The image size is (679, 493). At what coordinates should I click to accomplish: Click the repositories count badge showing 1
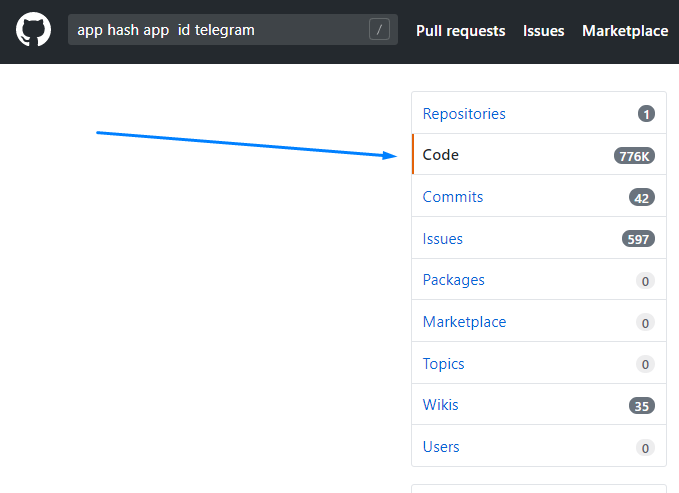(646, 114)
